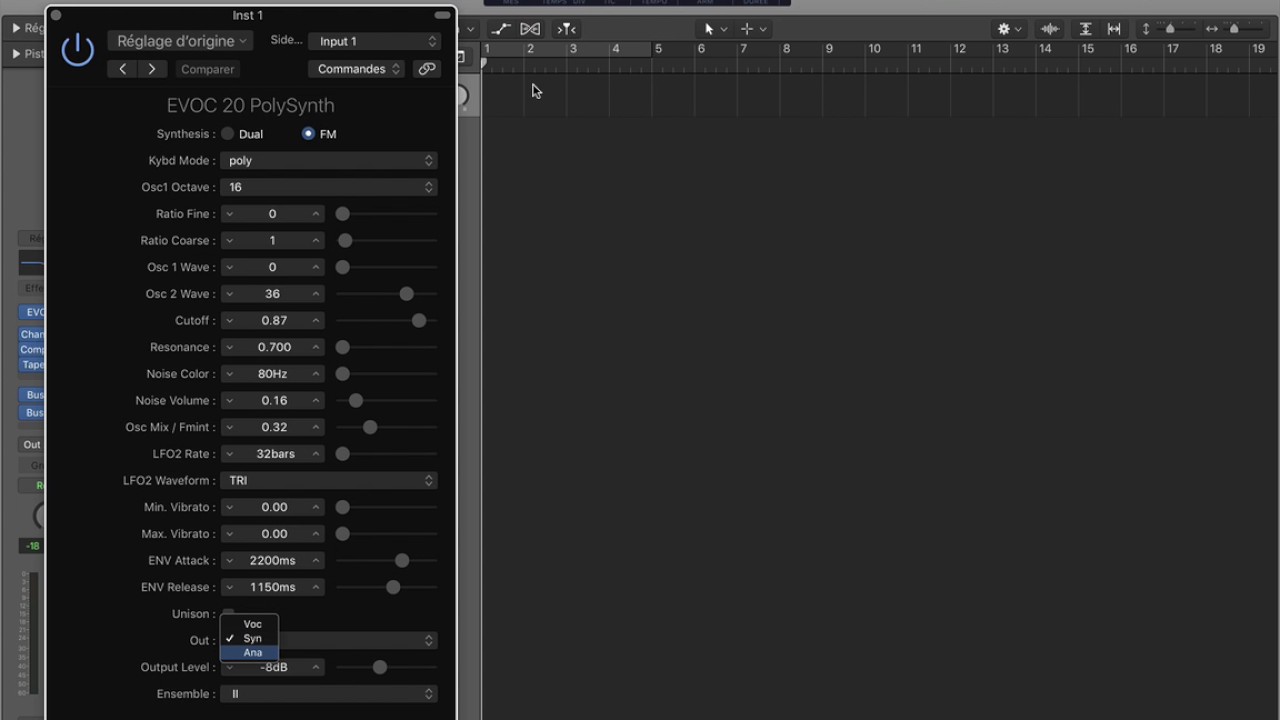Select the FM synthesis radio button
The height and width of the screenshot is (720, 1280).
coord(308,134)
